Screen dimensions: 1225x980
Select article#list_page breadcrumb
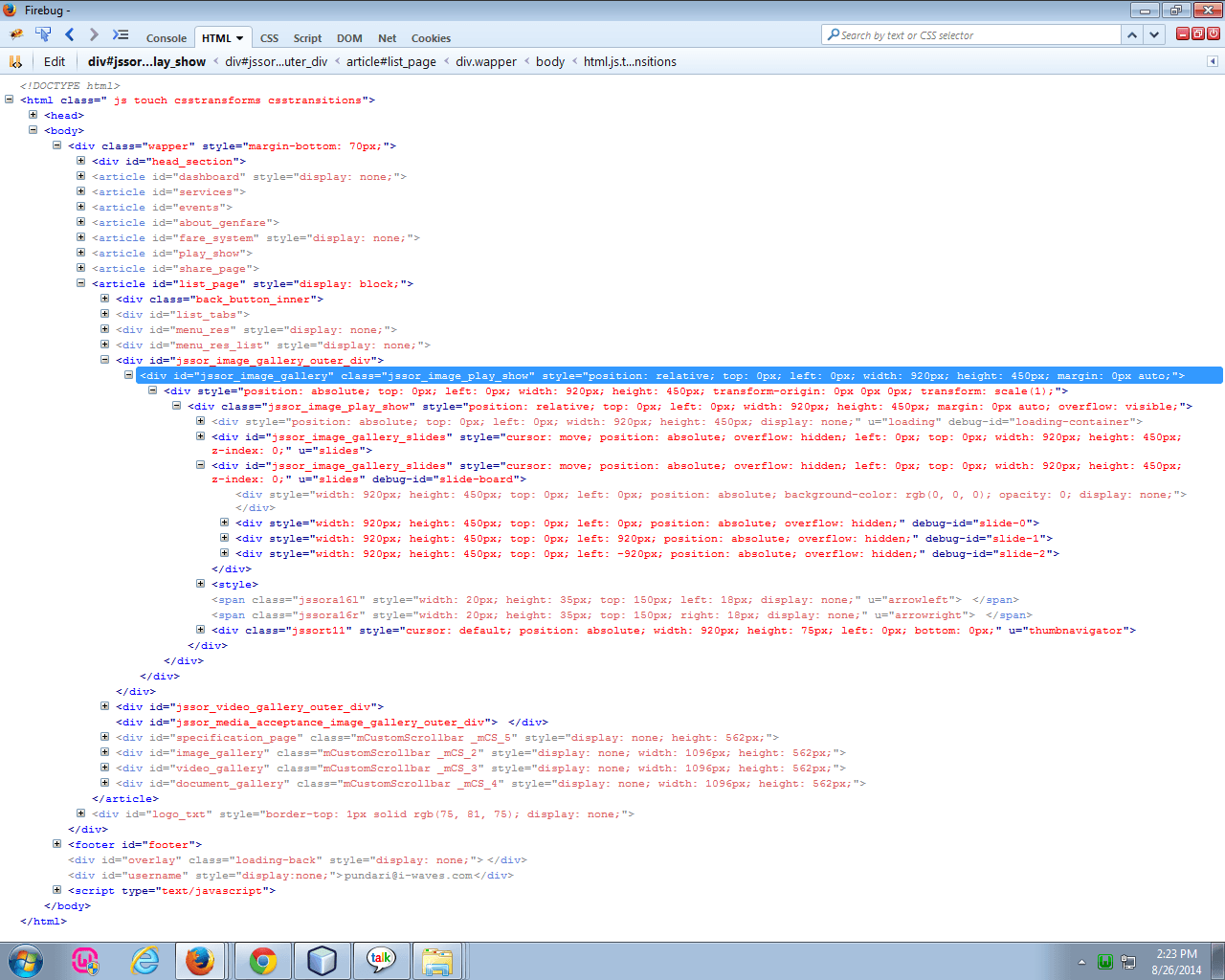click(x=391, y=61)
